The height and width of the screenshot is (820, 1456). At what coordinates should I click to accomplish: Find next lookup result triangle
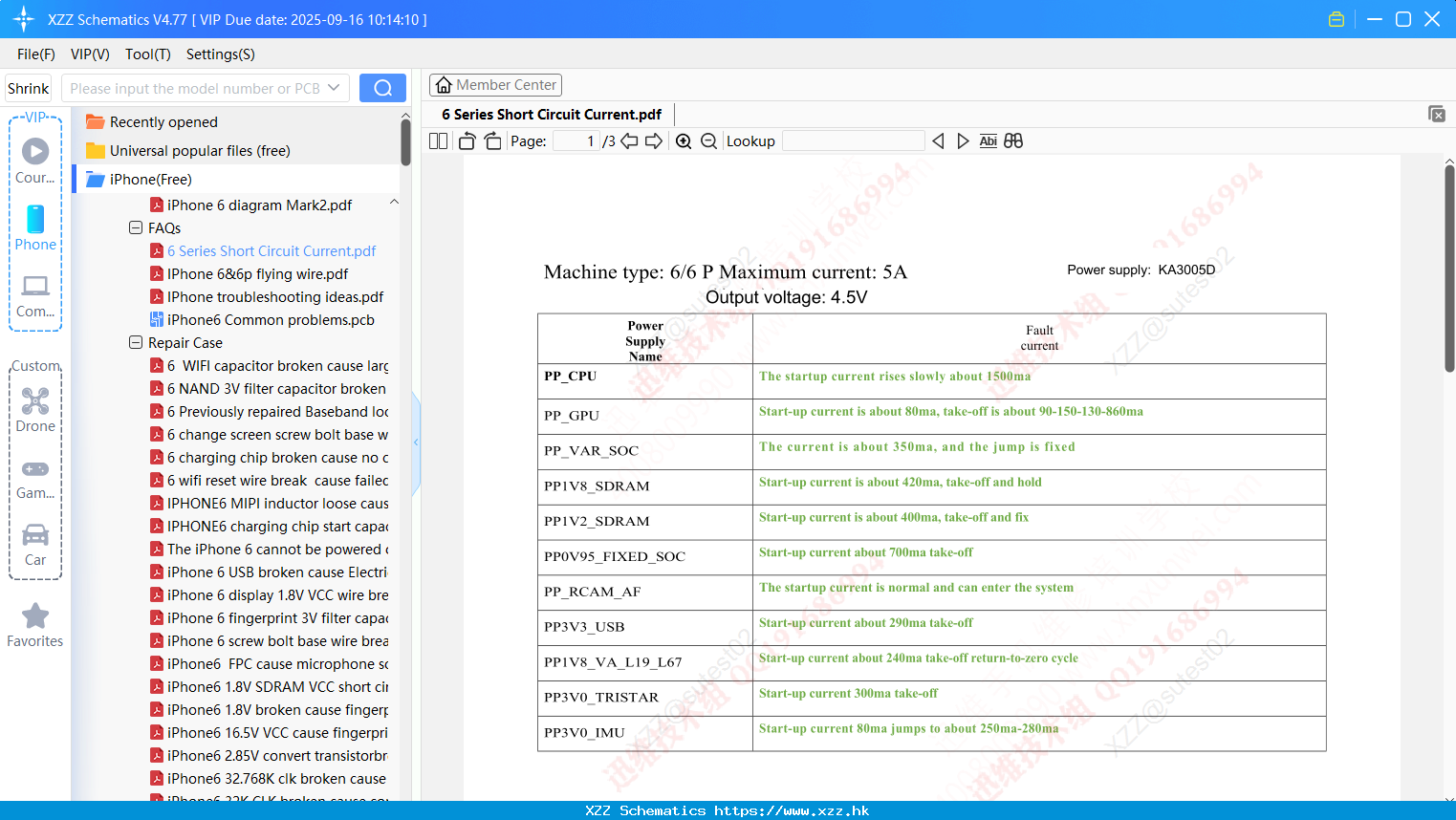963,141
